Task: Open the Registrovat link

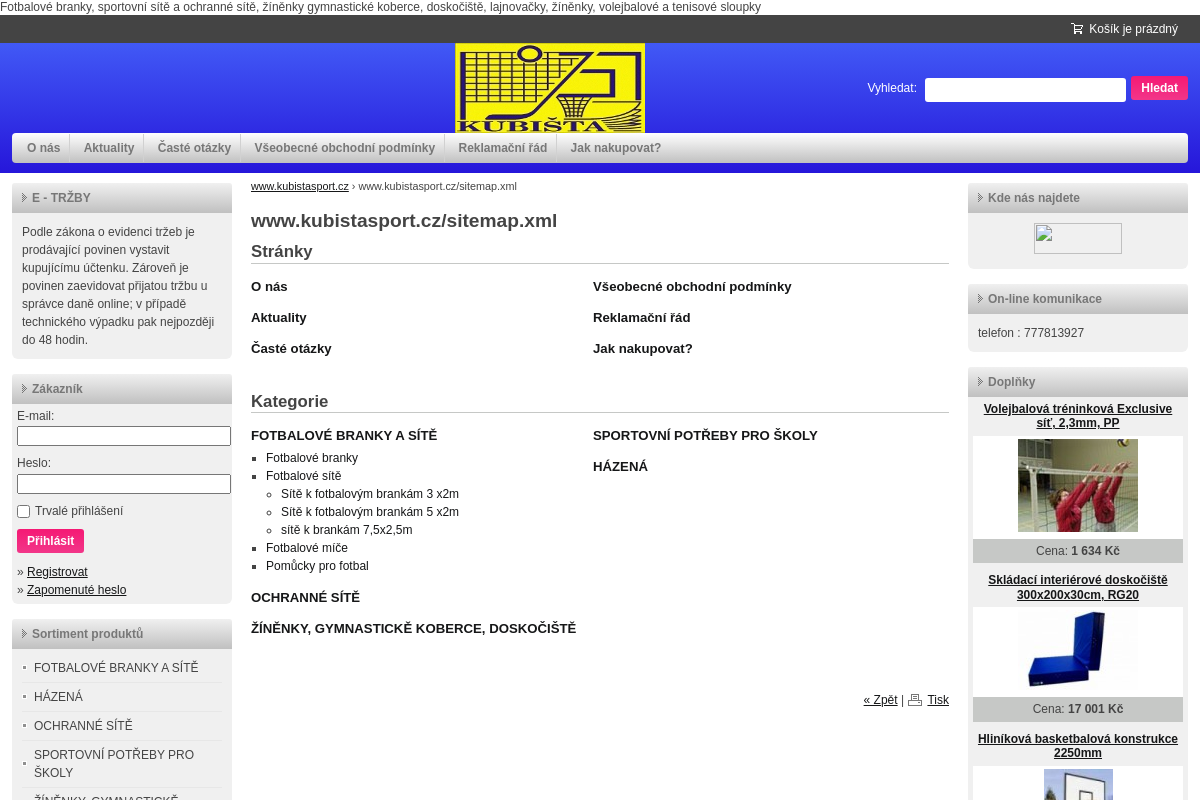Action: click(x=57, y=571)
